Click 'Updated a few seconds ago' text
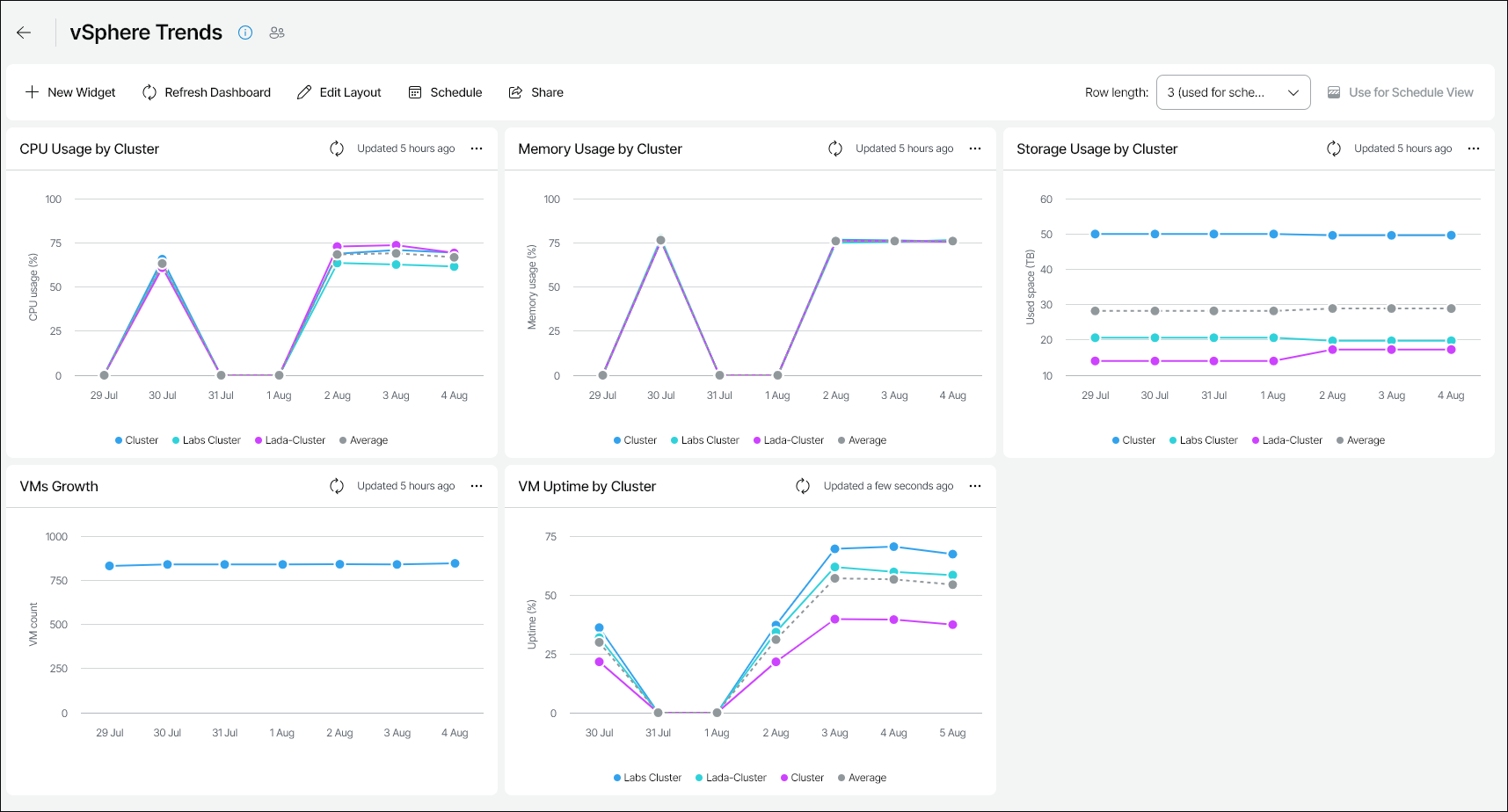 (x=888, y=486)
